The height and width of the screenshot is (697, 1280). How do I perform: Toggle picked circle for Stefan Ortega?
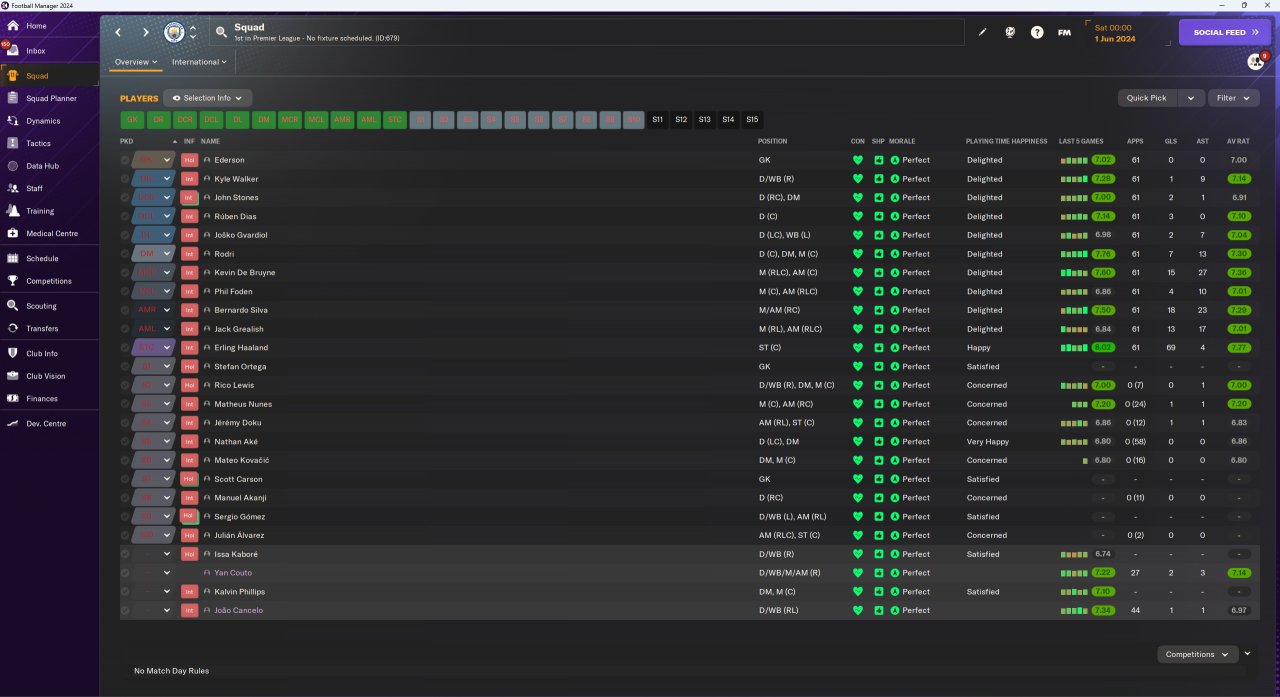(125, 366)
